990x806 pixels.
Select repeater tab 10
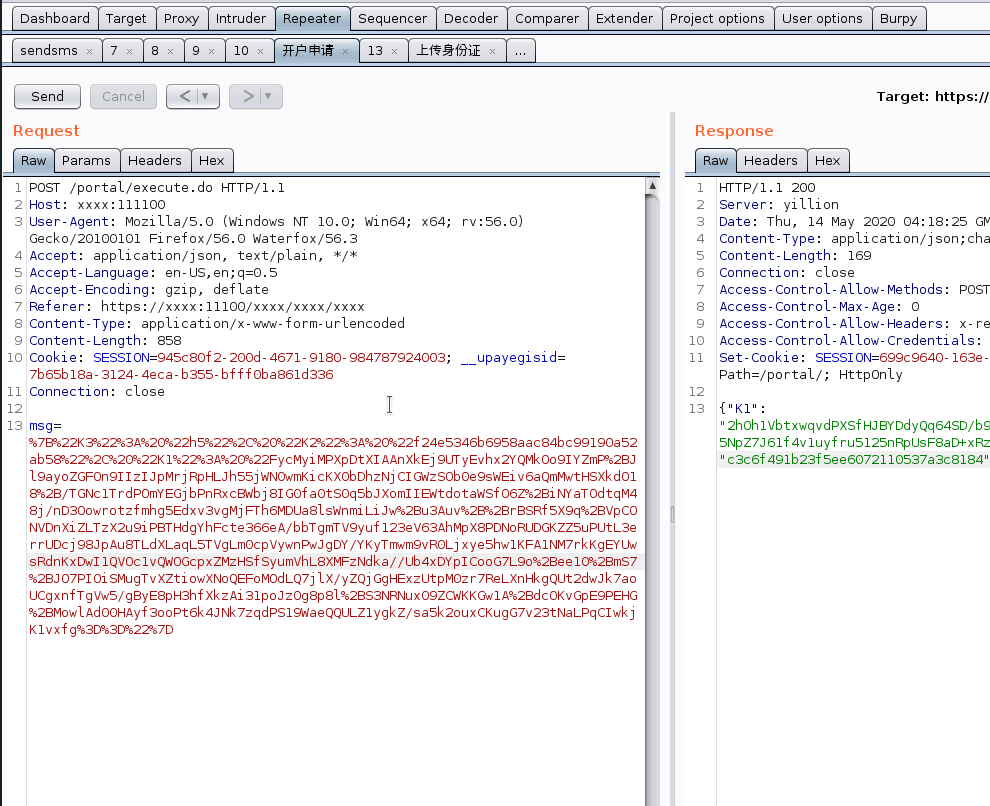(x=241, y=50)
